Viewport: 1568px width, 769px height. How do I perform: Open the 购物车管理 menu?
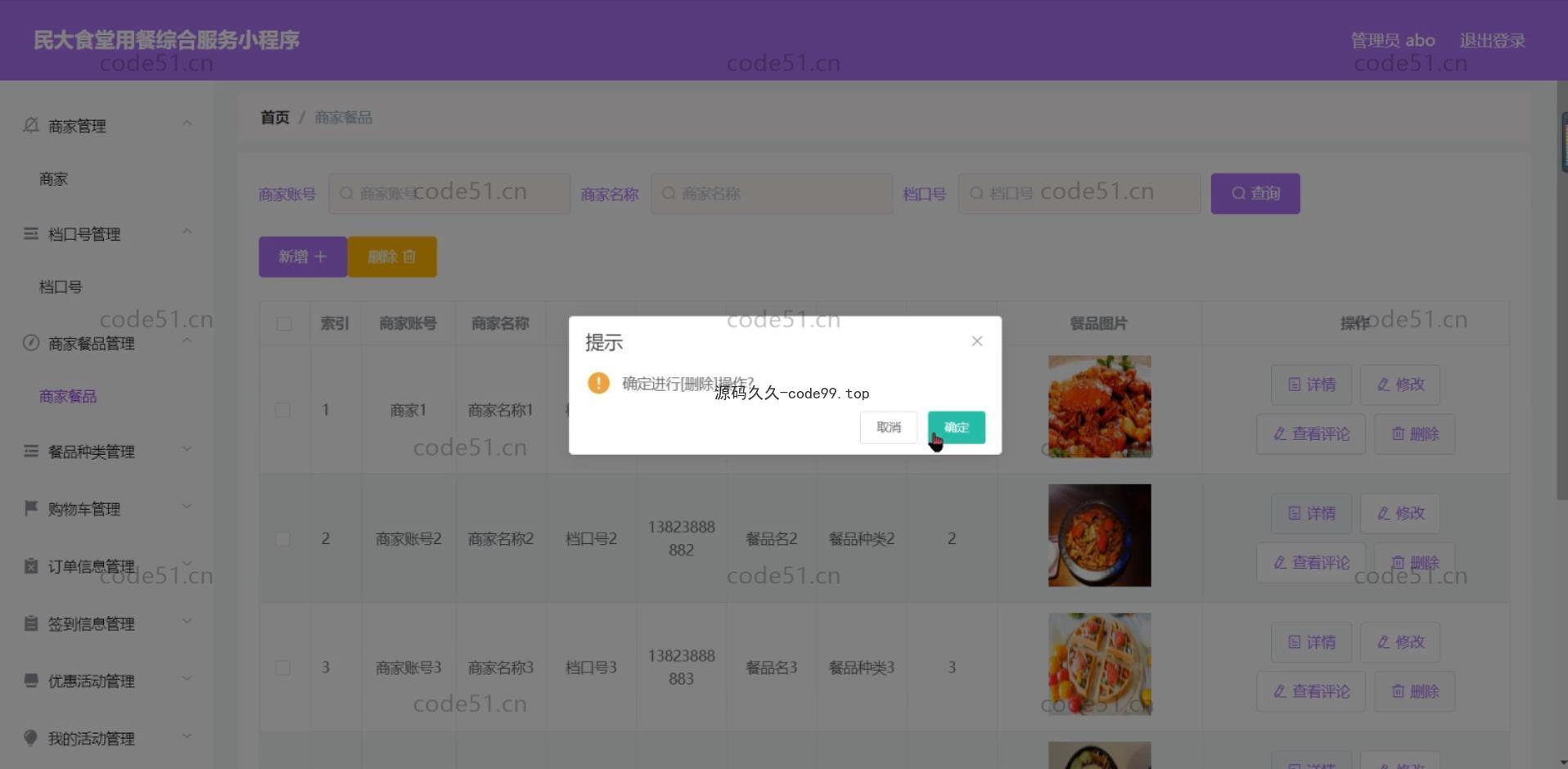pyautogui.click(x=107, y=509)
